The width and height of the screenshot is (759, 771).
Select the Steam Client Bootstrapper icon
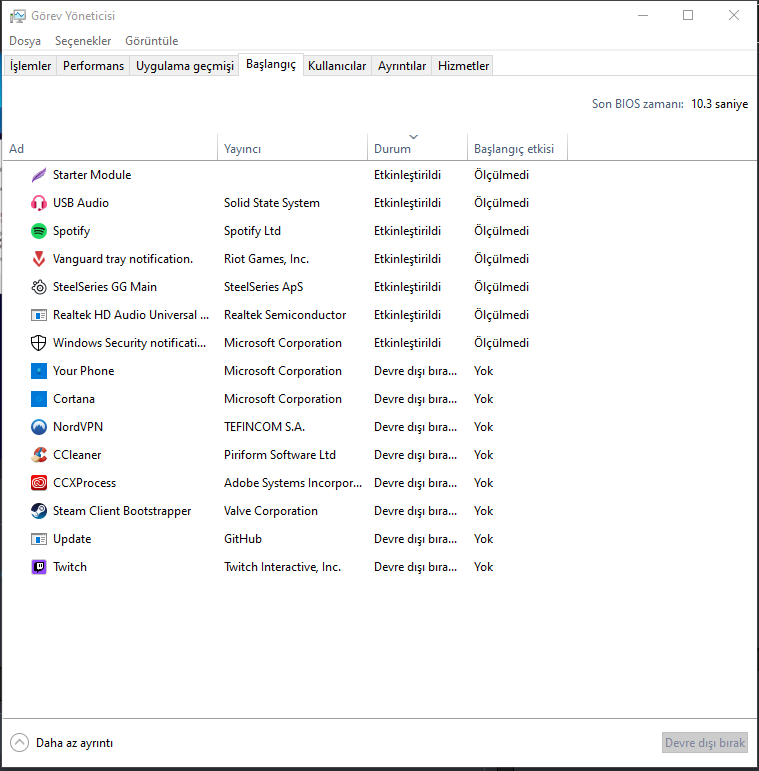tap(39, 511)
